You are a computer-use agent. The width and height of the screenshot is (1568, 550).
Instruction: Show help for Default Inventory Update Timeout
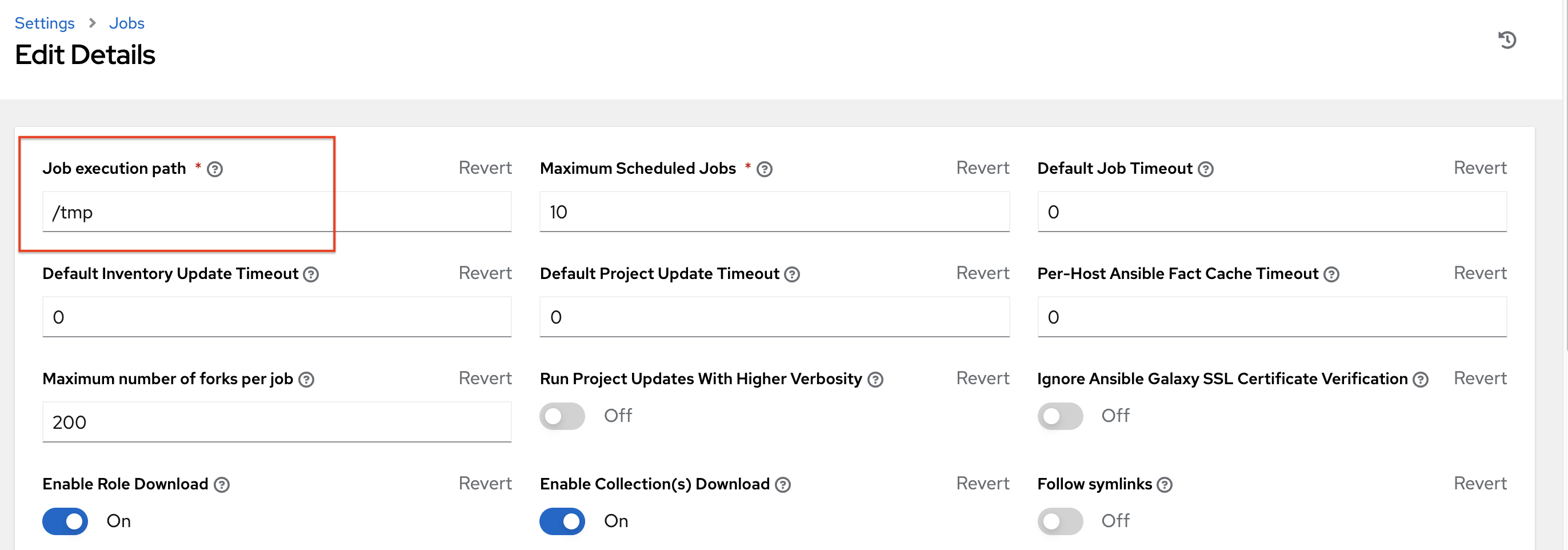click(x=311, y=274)
